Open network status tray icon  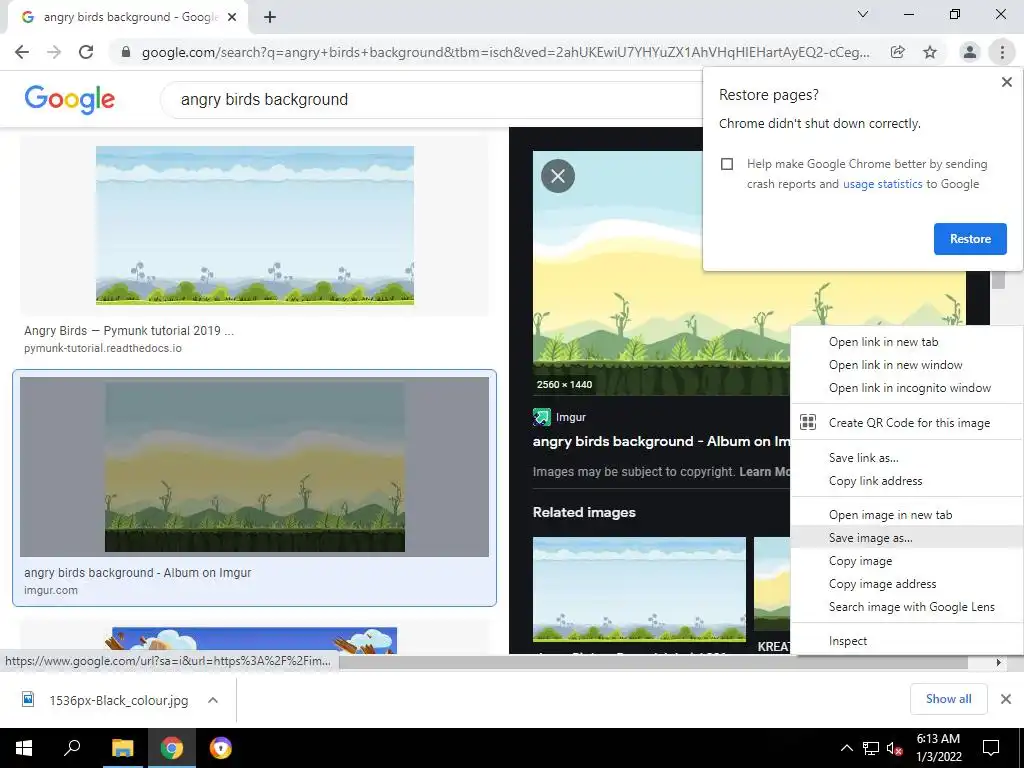(x=871, y=748)
